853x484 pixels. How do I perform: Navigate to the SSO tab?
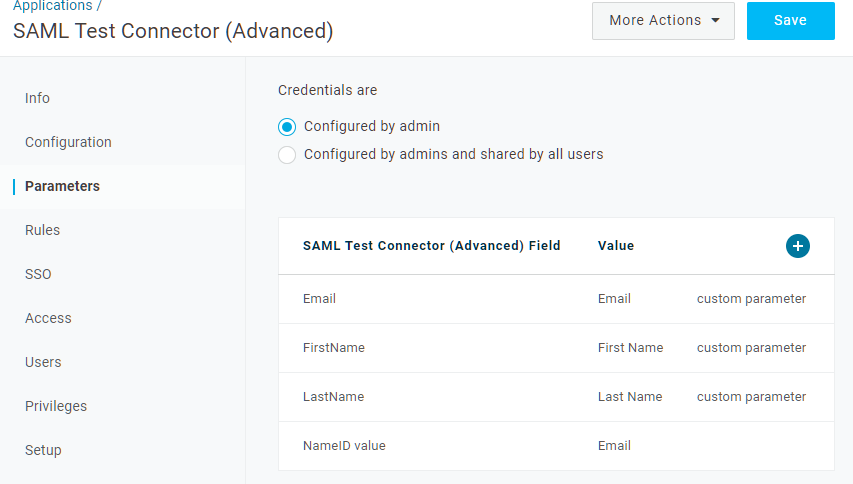(38, 274)
